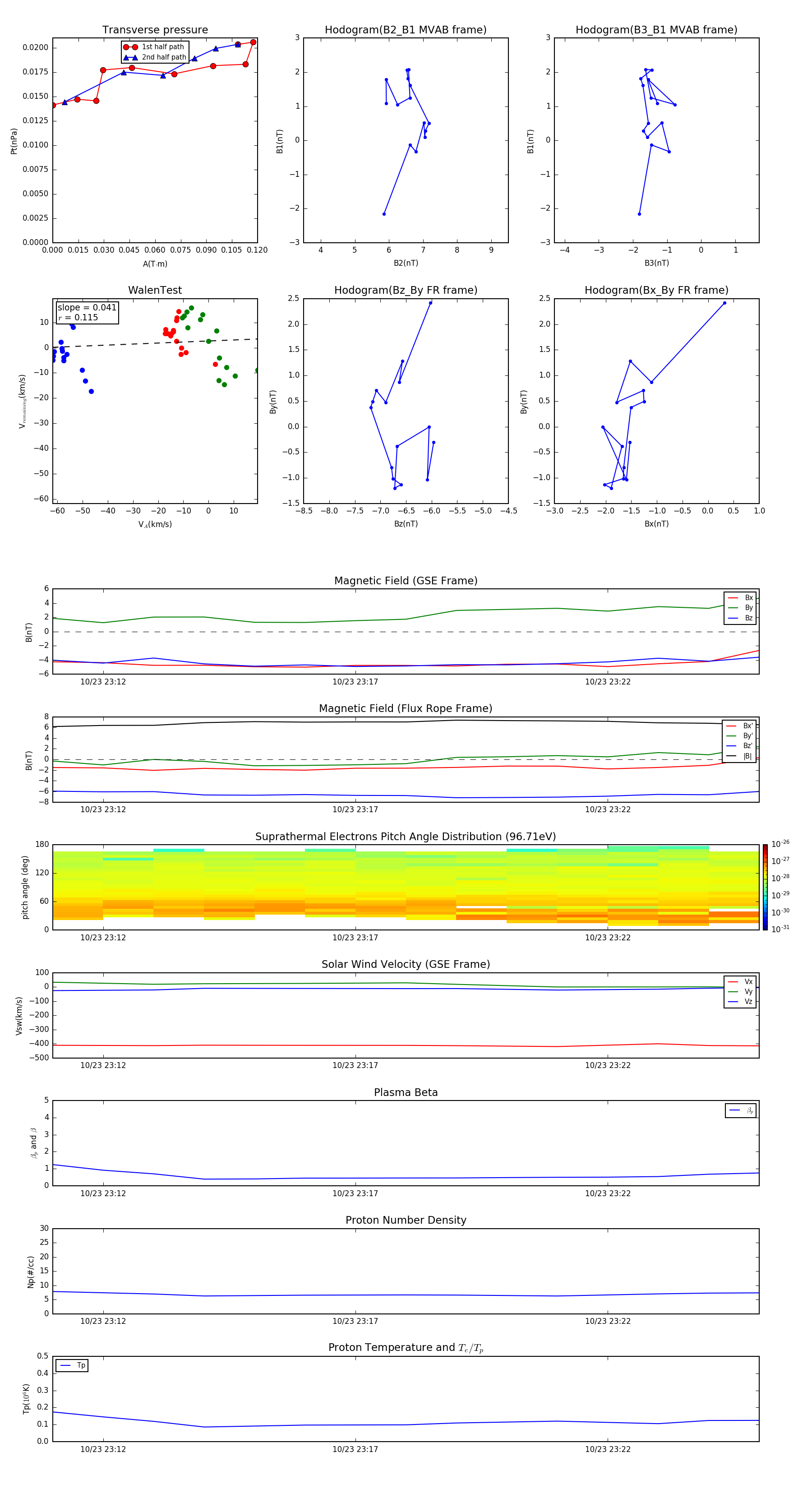The height and width of the screenshot is (1489, 812).
Task: Click the "B1(nT)" y-label of B2_B1 hodogram
Action: tap(280, 141)
